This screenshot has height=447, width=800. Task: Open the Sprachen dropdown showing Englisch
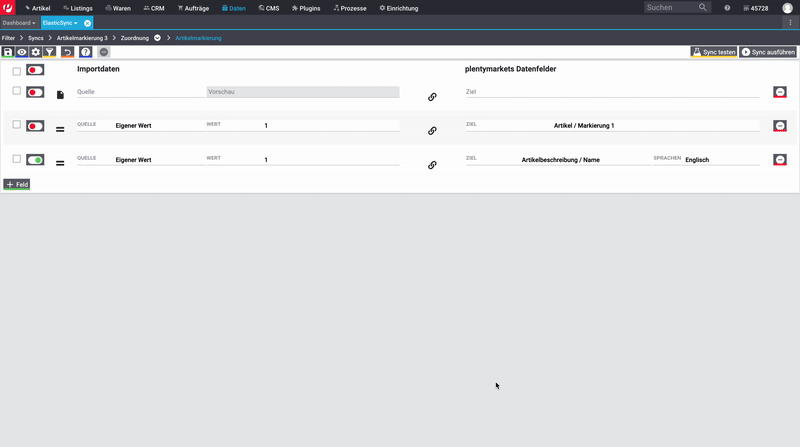click(720, 160)
